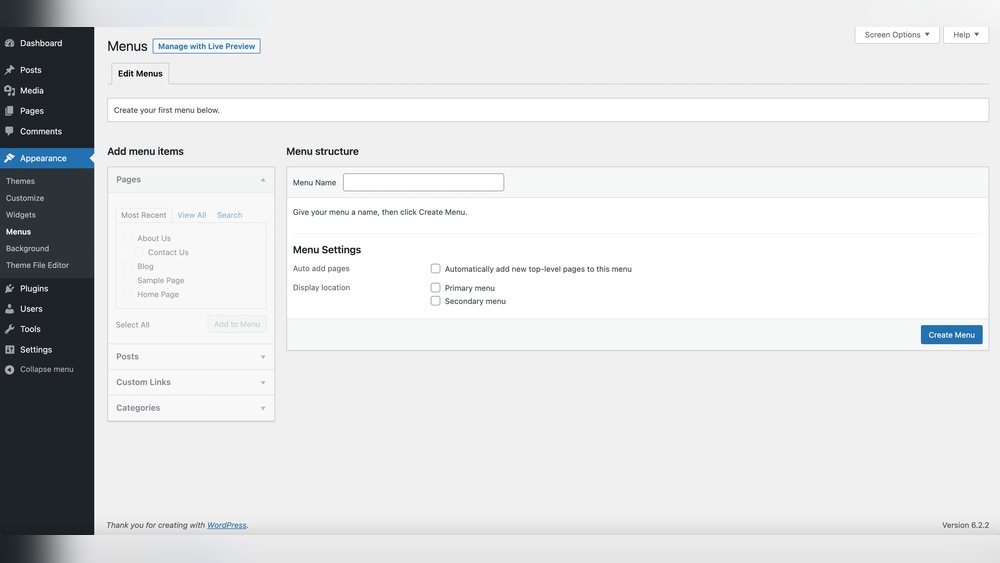Open the Widgets submenu item
1000x563 pixels.
click(21, 215)
